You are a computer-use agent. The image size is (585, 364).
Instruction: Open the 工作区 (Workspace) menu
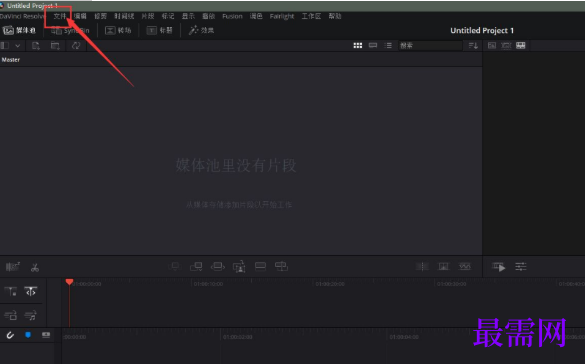(311, 16)
